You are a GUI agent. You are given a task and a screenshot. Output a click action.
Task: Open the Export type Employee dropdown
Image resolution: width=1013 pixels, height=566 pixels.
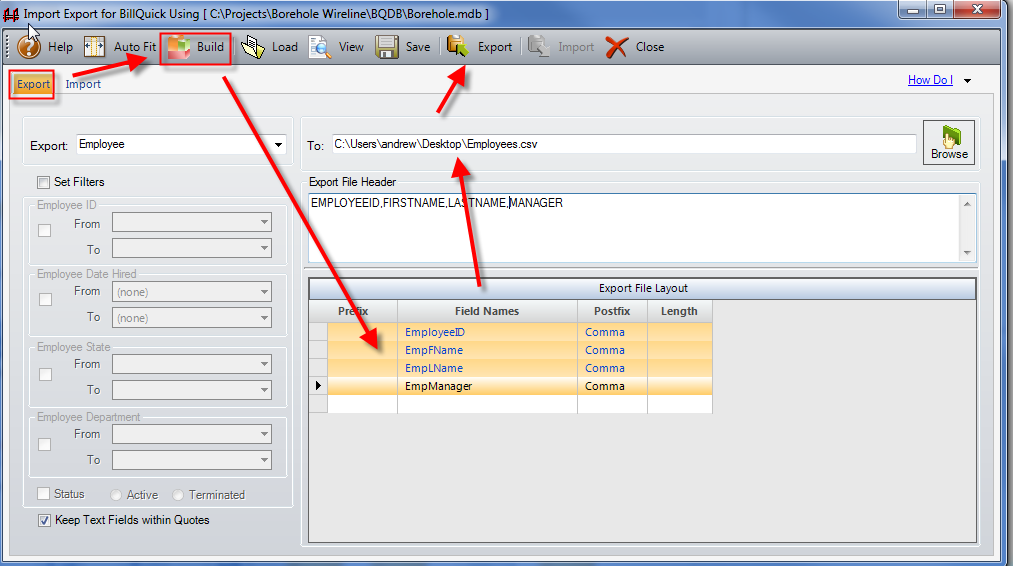click(x=278, y=145)
